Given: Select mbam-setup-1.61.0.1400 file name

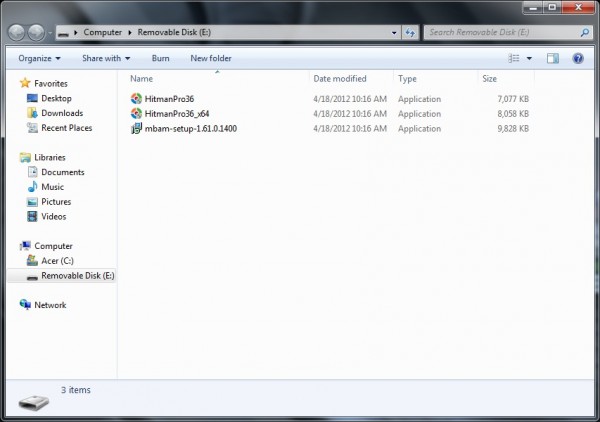Looking at the screenshot, I should [191, 129].
